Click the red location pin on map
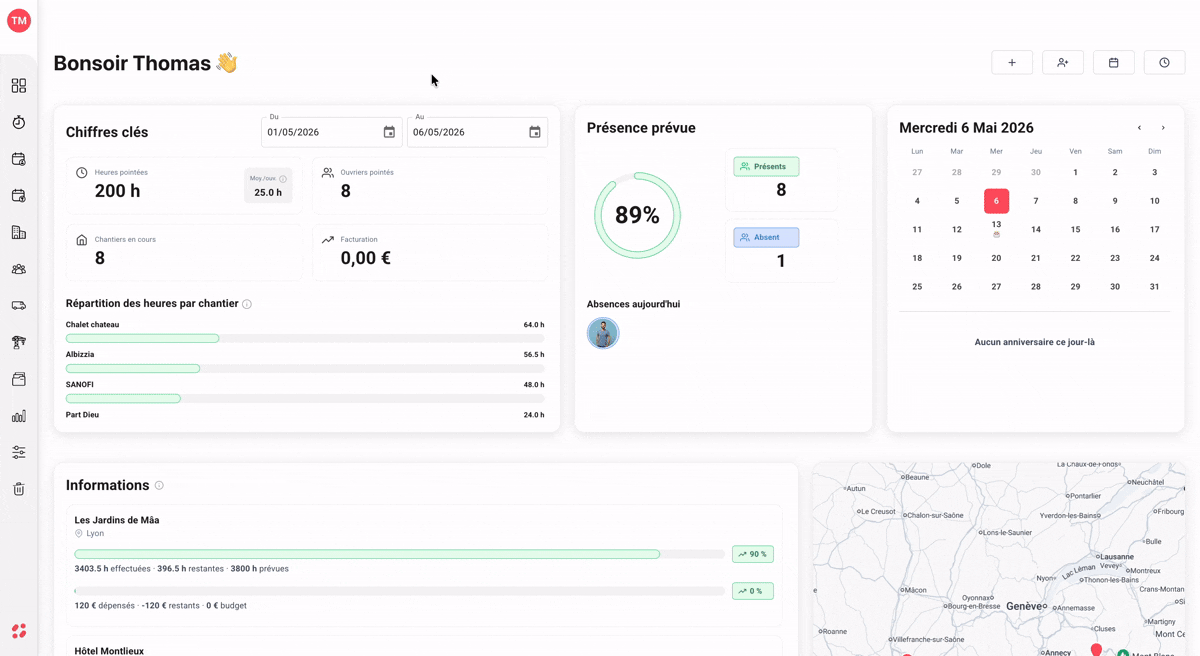 (1096, 650)
